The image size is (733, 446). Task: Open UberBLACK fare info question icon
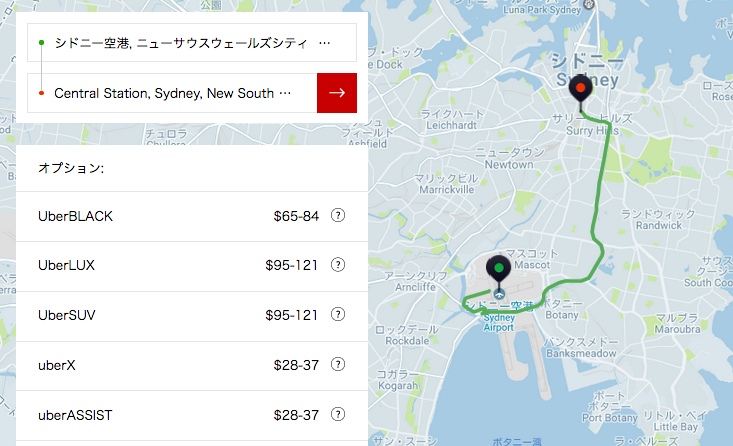[x=338, y=216]
